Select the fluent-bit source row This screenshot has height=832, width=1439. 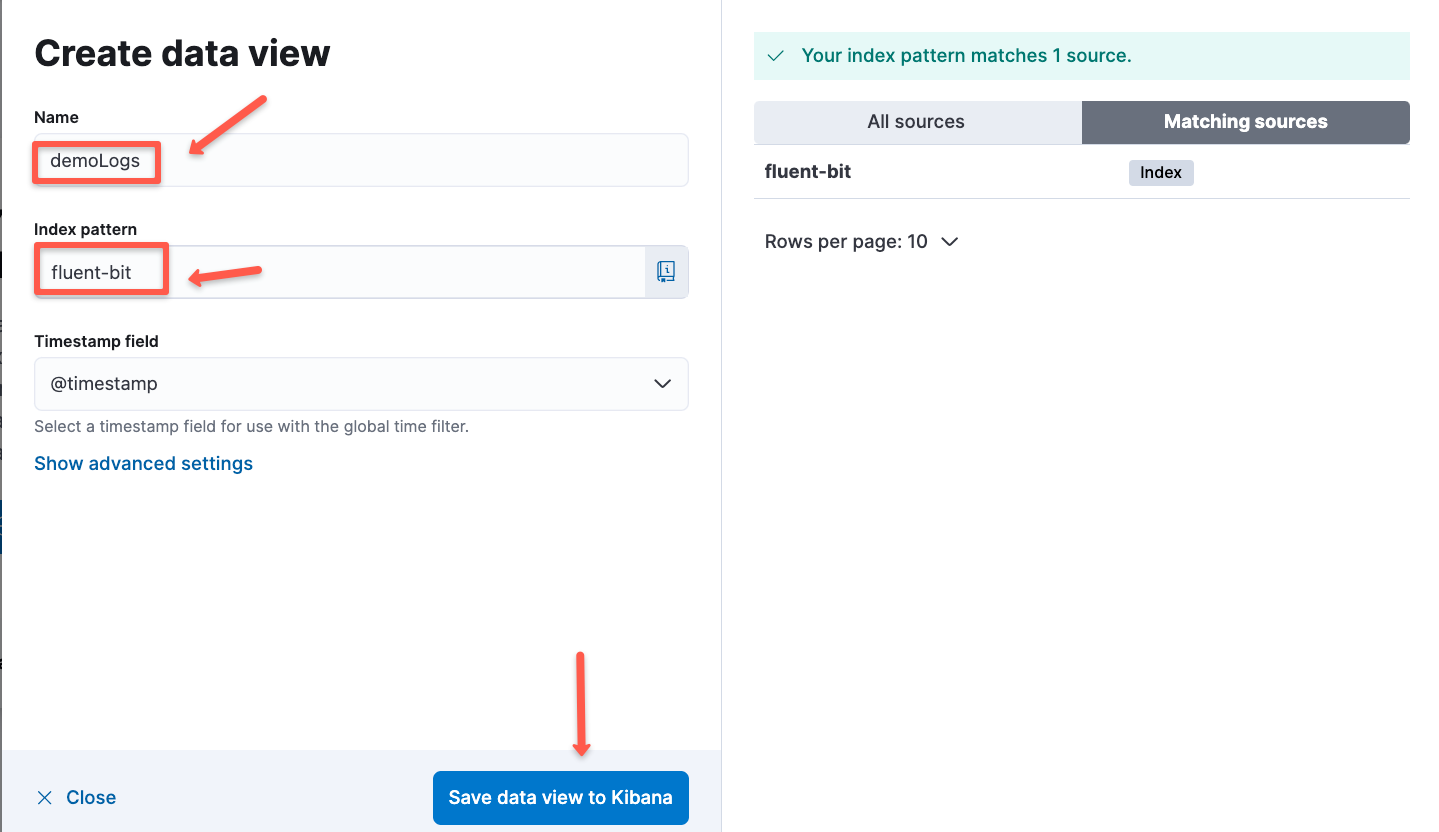(808, 172)
